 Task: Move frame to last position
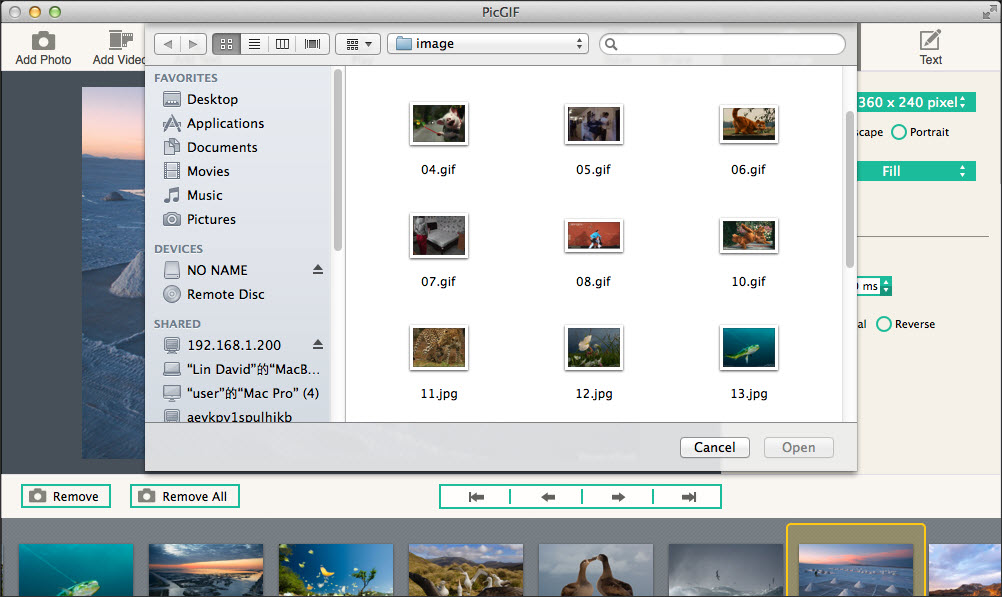click(688, 497)
